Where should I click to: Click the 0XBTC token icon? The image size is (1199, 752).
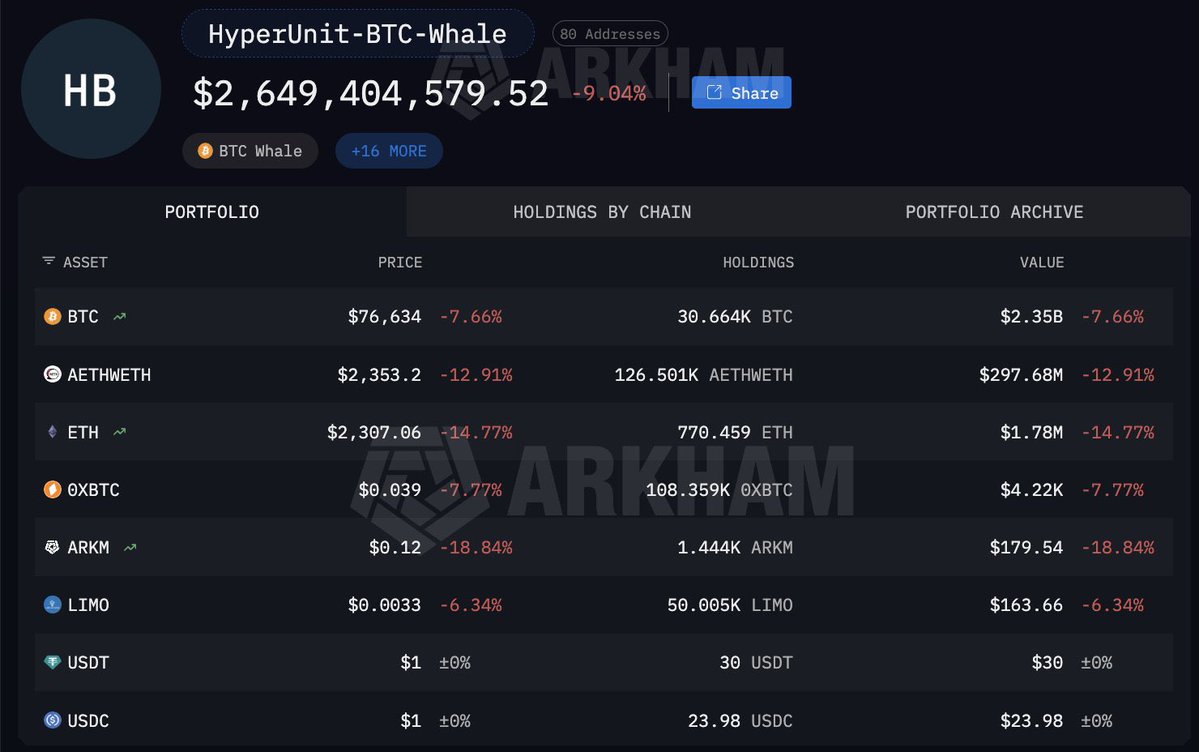53,490
